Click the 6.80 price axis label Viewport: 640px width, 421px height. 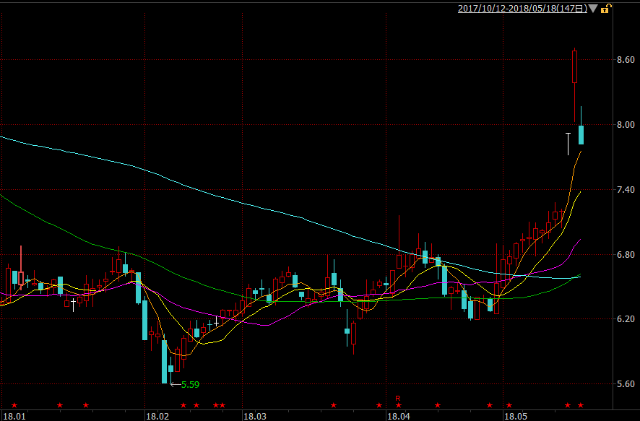(625, 254)
